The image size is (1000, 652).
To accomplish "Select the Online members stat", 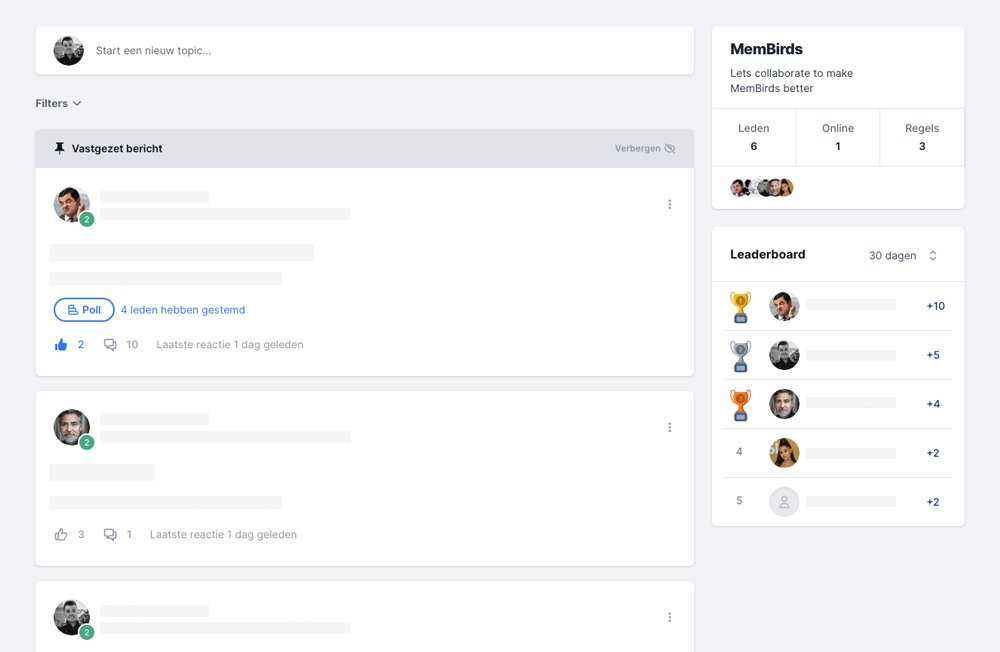I will point(838,137).
